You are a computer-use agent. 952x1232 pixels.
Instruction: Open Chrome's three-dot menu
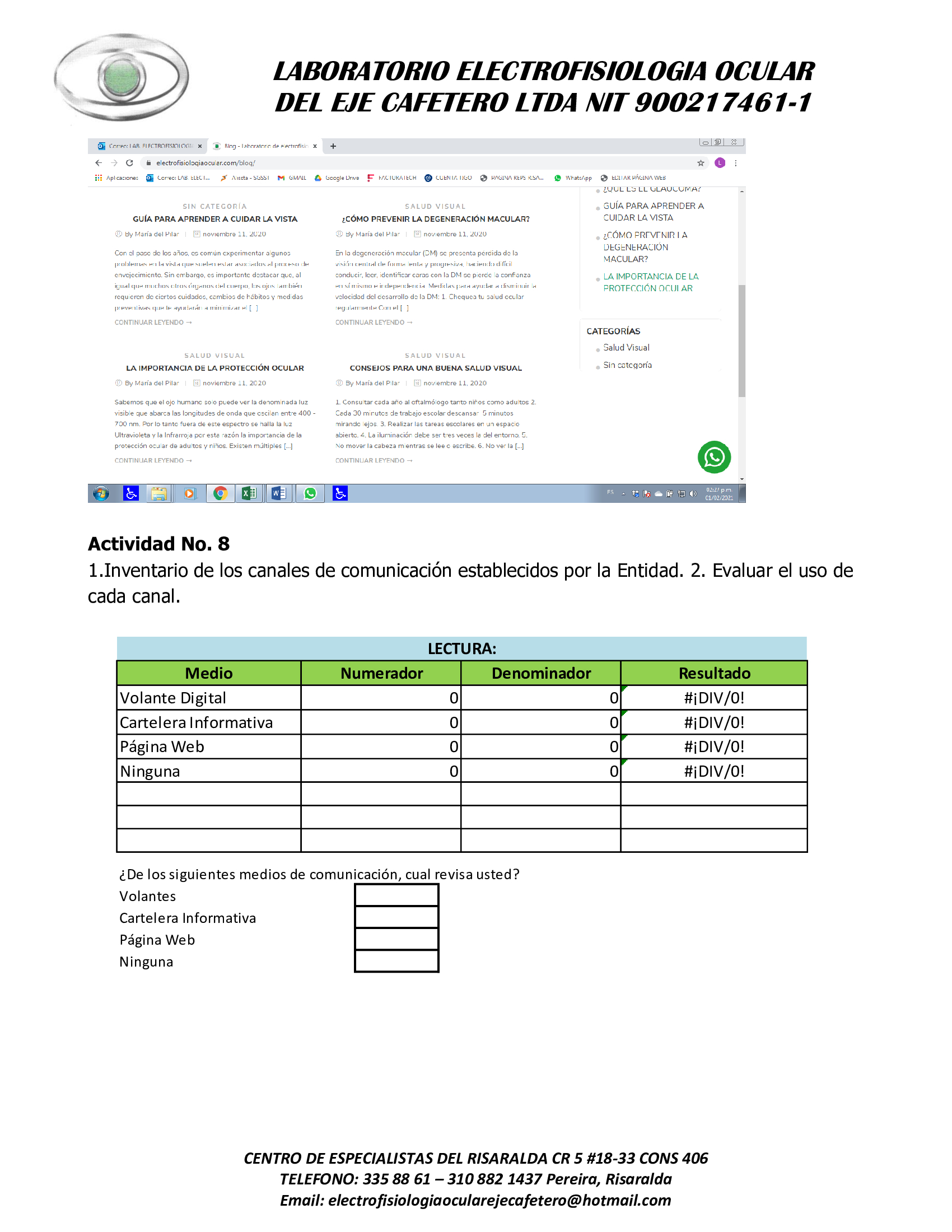click(x=735, y=163)
